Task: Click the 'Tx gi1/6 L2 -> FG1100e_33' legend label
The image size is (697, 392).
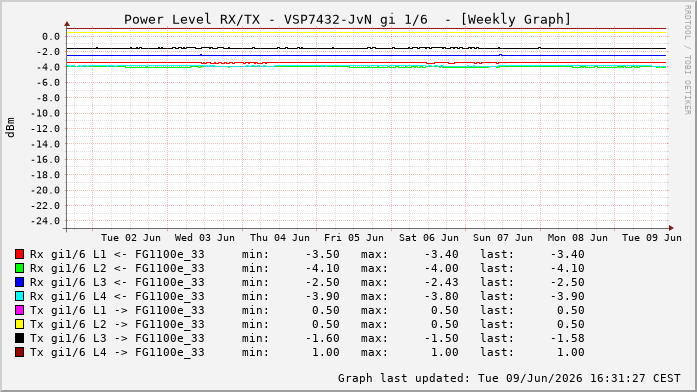Action: pos(117,324)
